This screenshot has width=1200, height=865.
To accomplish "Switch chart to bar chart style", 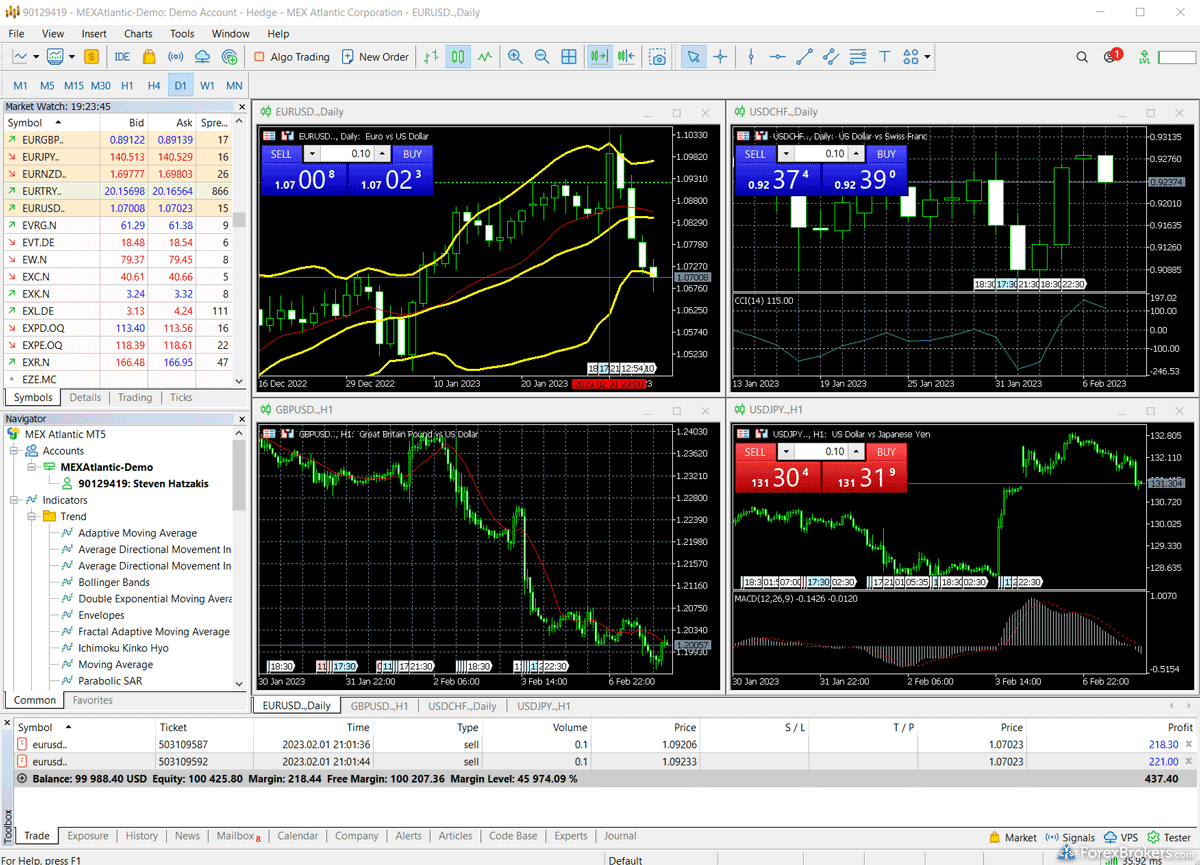I will (431, 57).
